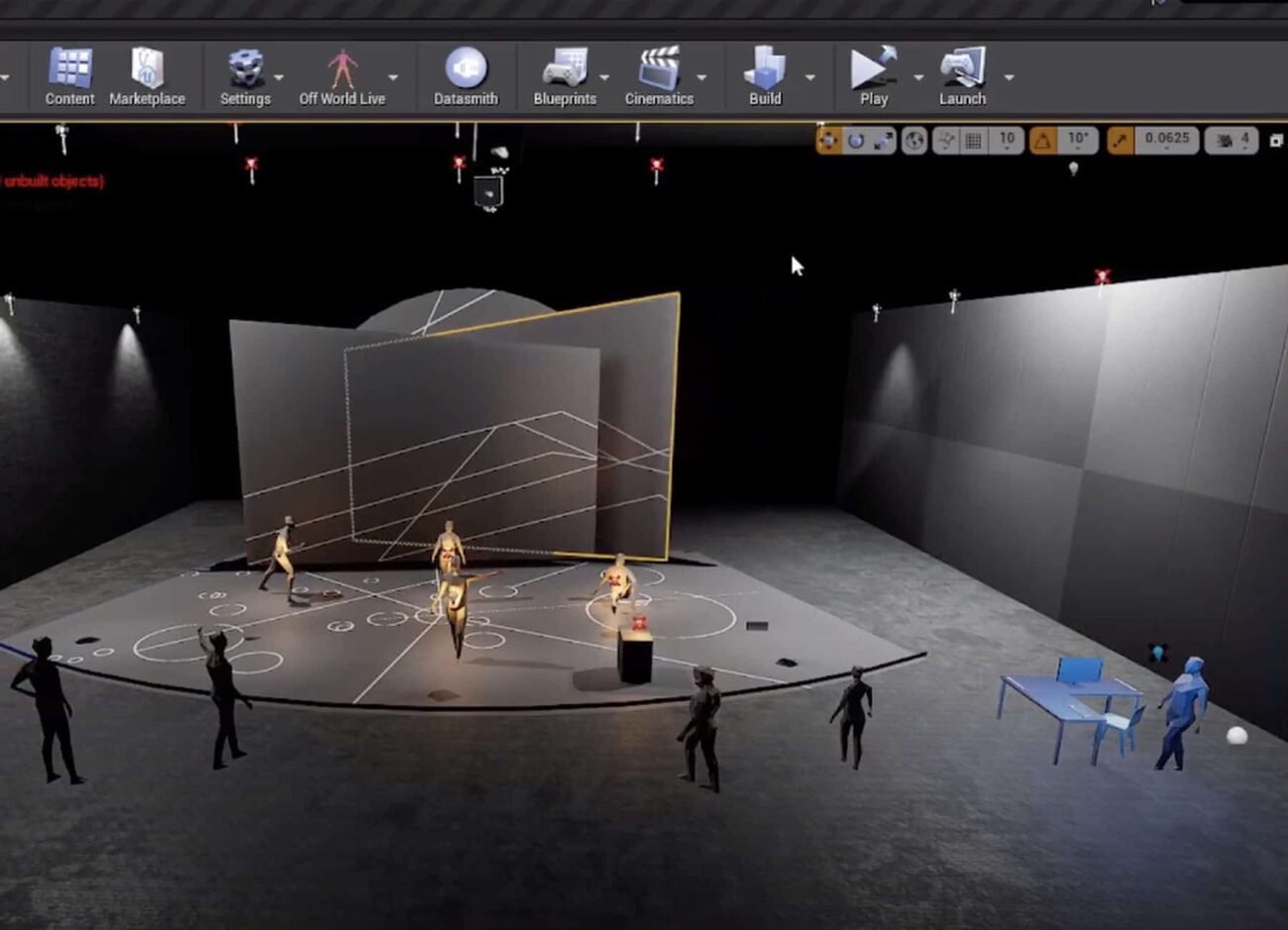The height and width of the screenshot is (930, 1288).
Task: Switch world/local coordinate system globe
Action: (914, 141)
